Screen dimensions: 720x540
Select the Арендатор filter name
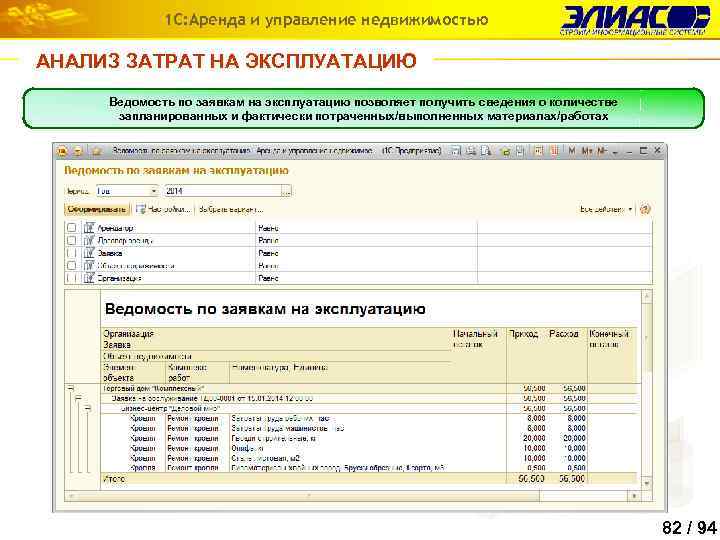115,228
